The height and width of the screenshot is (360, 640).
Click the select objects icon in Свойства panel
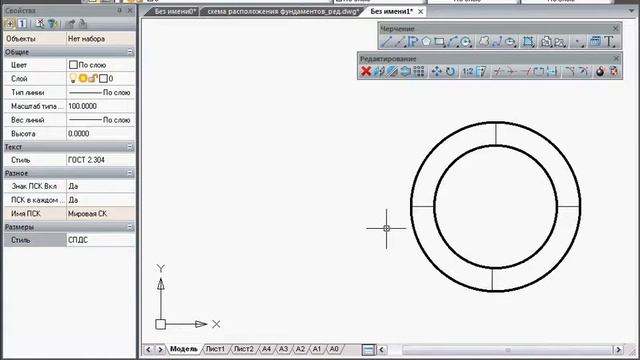pyautogui.click(x=40, y=24)
